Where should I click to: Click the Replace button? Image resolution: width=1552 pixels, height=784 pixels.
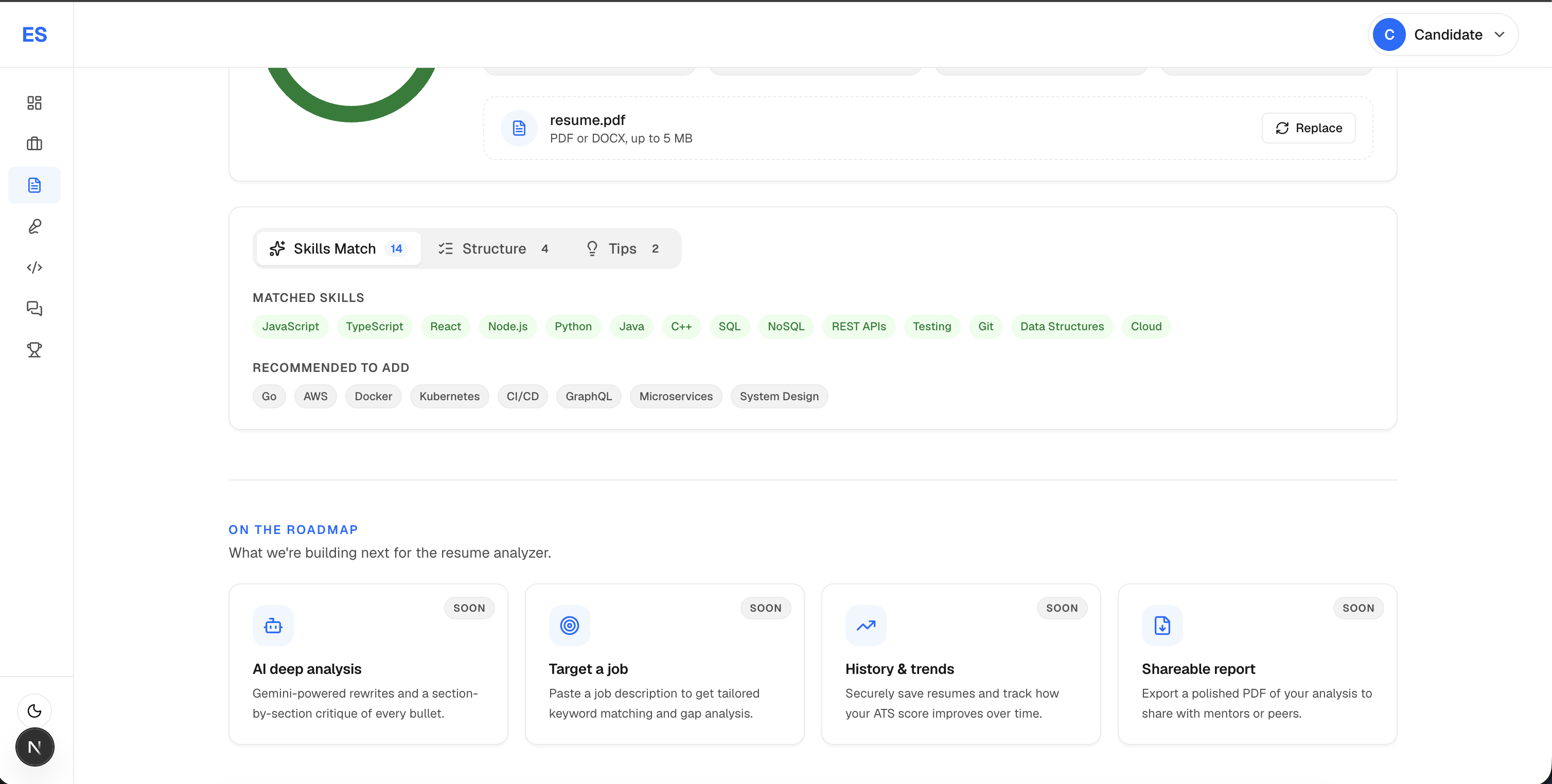tap(1309, 128)
